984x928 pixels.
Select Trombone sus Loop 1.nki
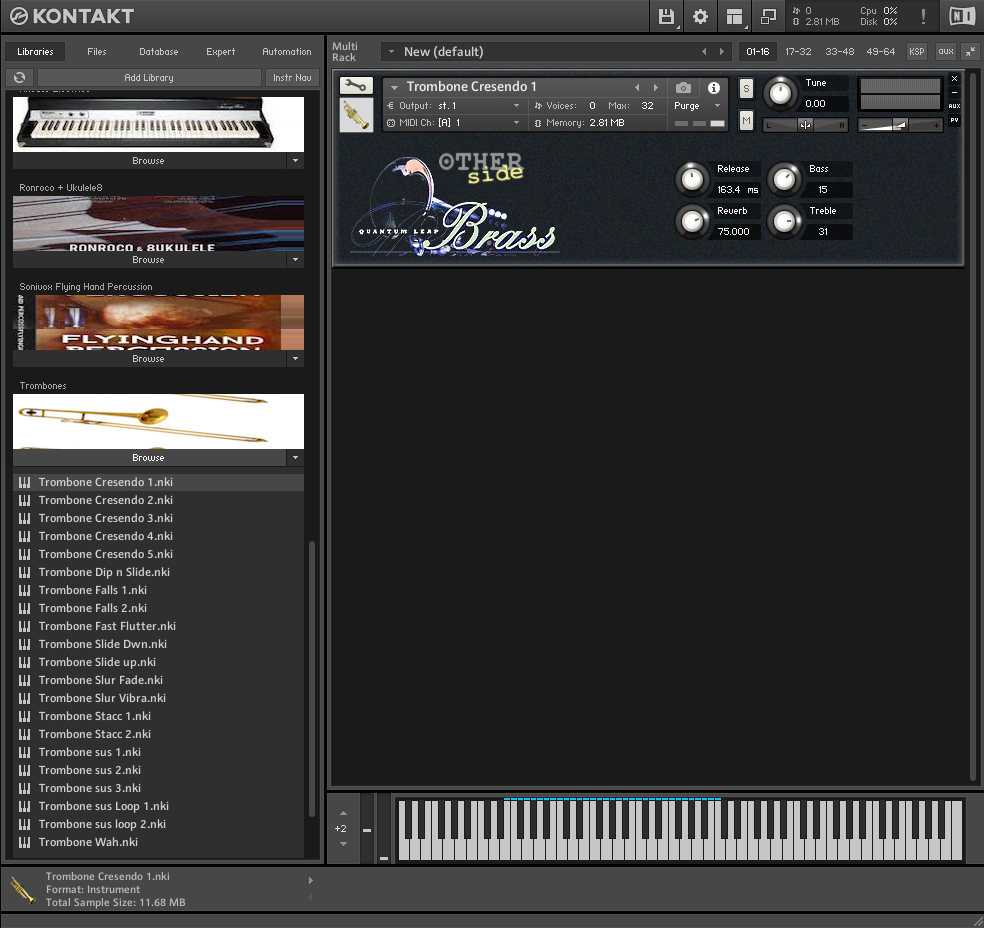tap(158, 806)
